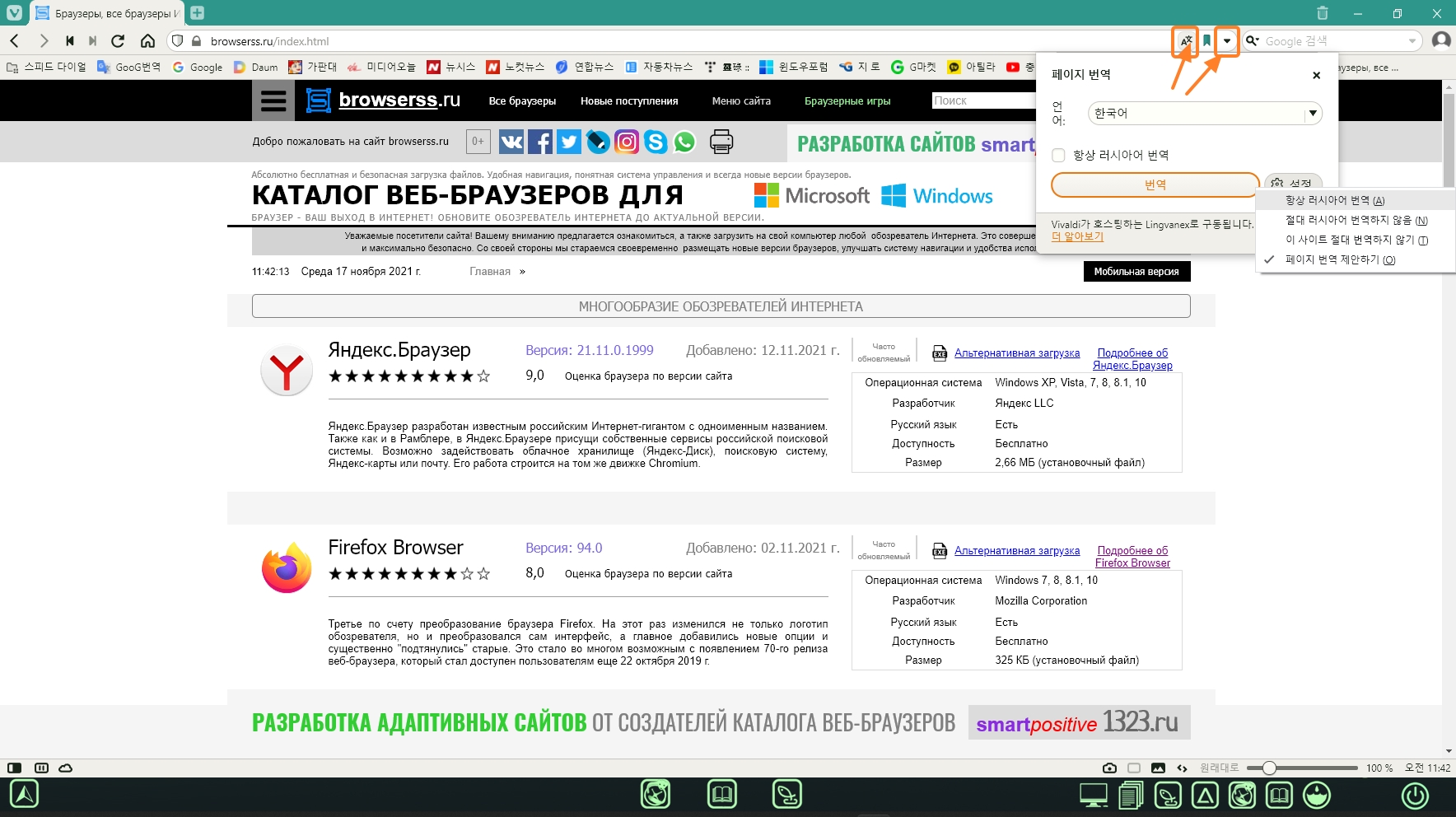Check the always translate Russian checkbox

[x=1059, y=155]
